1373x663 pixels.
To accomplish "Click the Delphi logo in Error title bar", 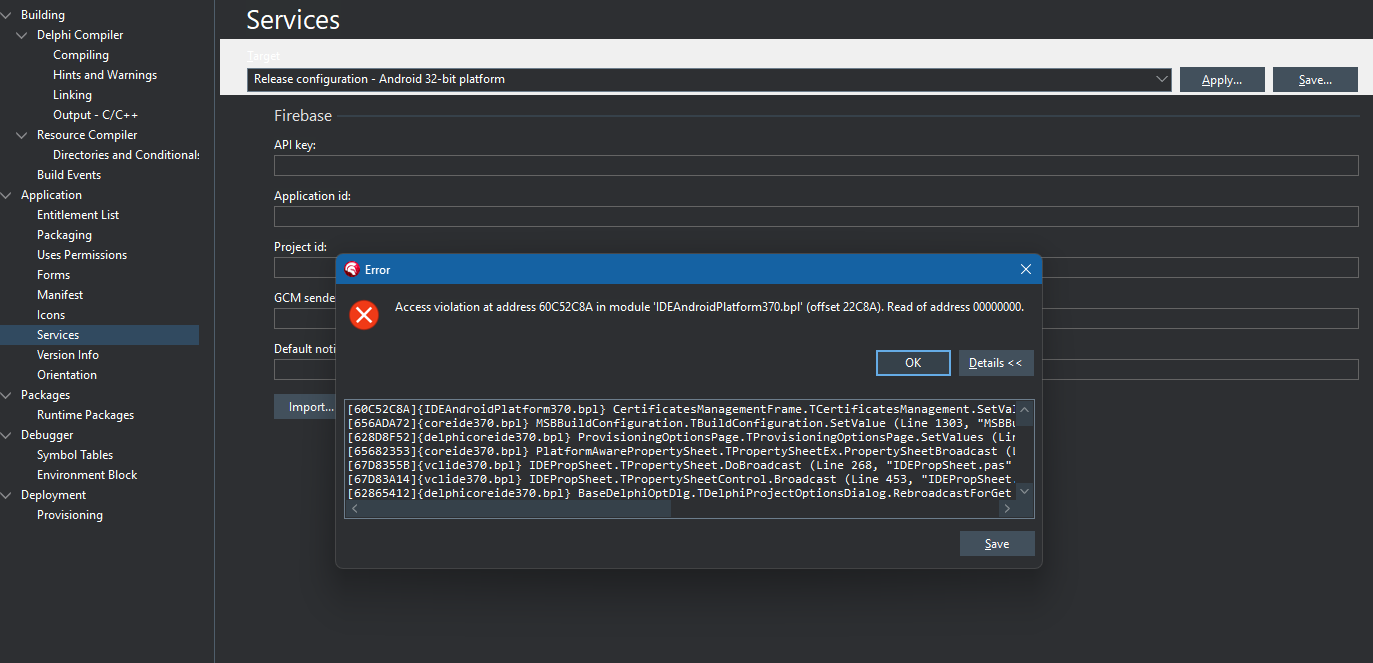I will coord(351,269).
